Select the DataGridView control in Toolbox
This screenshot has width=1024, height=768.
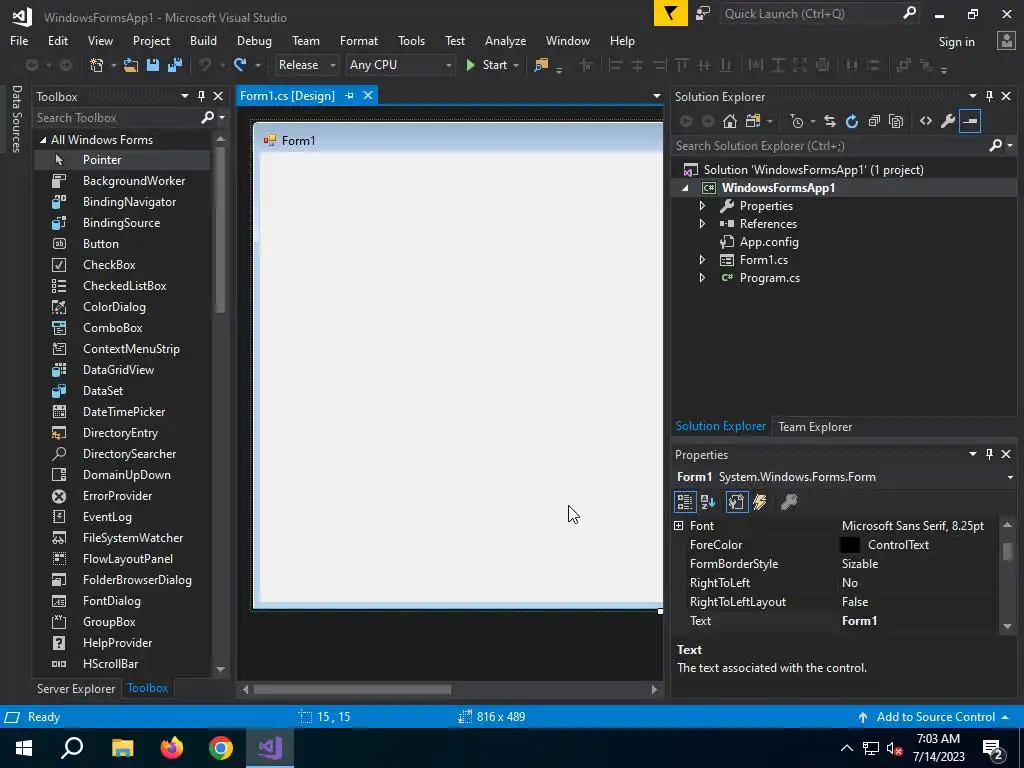pyautogui.click(x=122, y=370)
